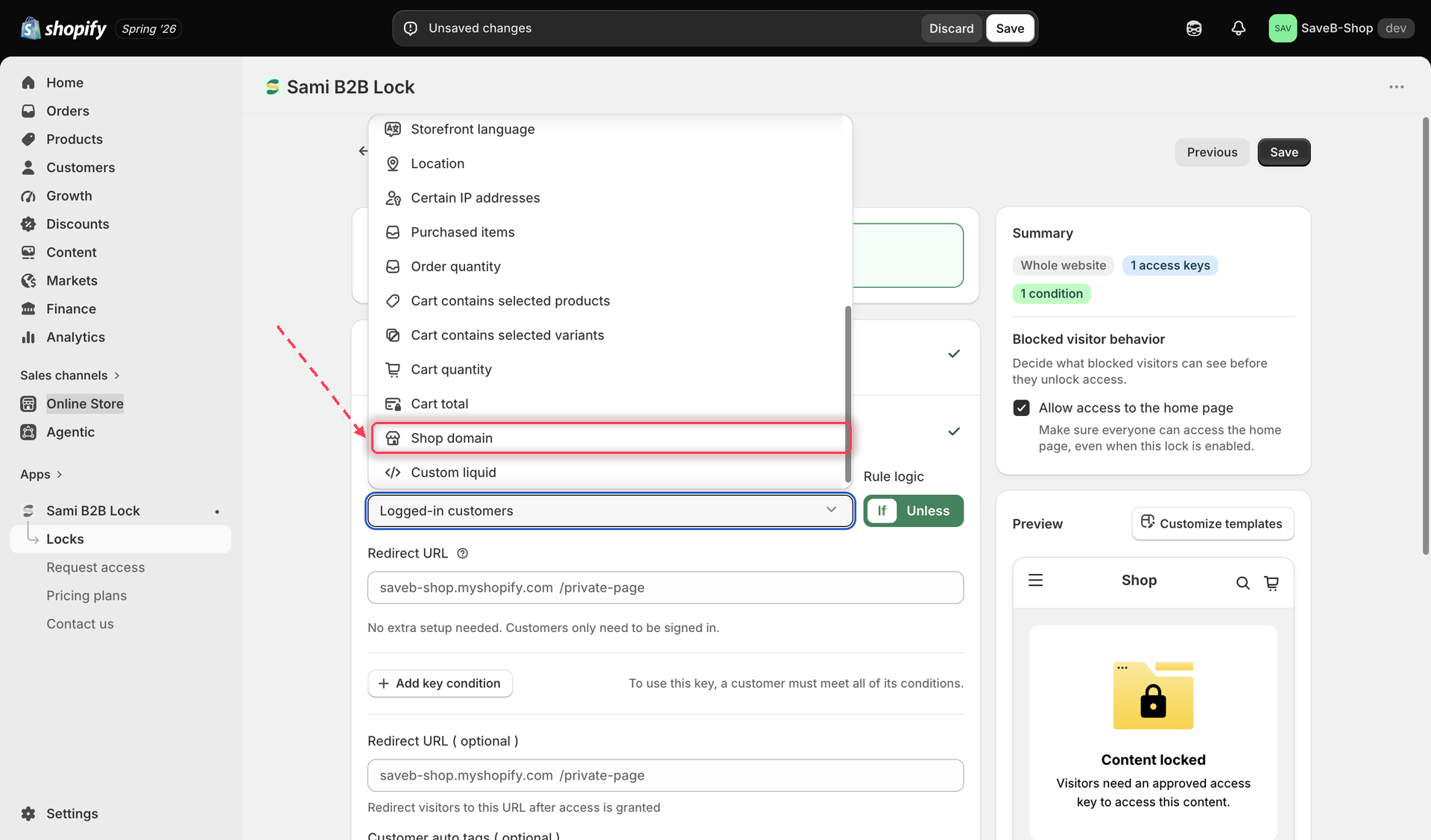
Task: Open the hamburger menu in the Shop preview
Action: click(1035, 581)
